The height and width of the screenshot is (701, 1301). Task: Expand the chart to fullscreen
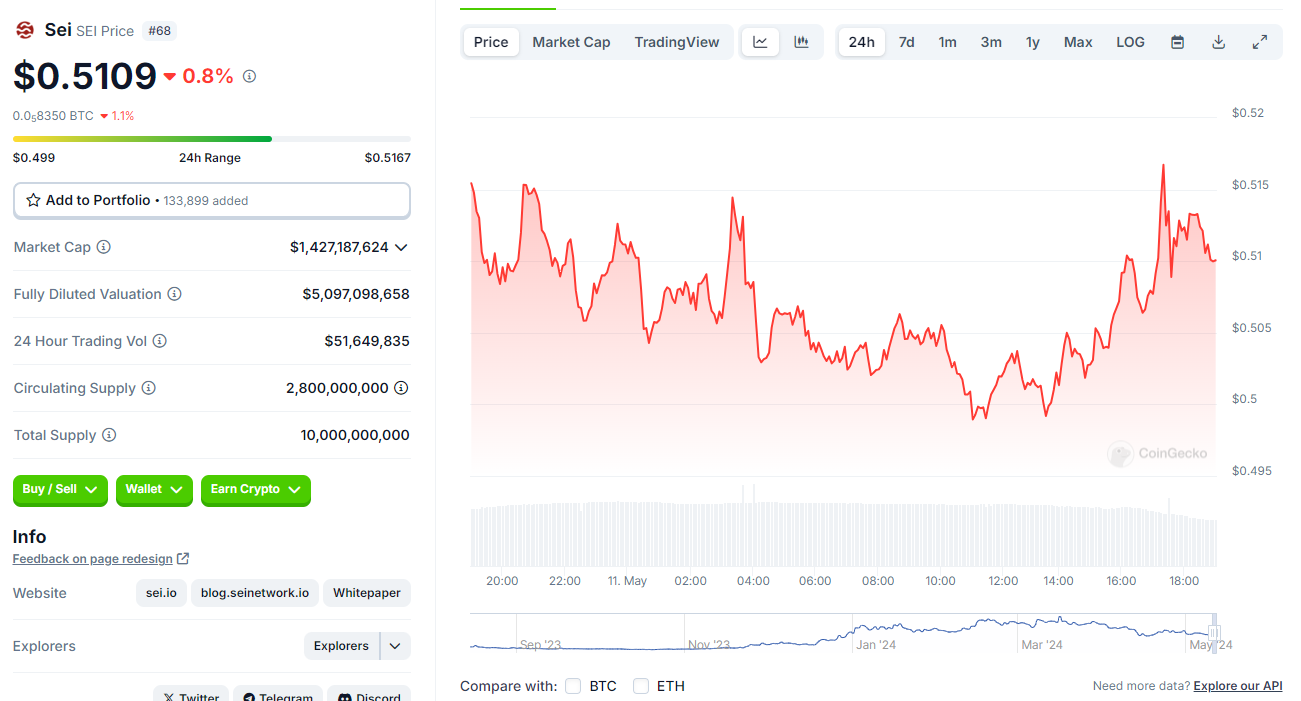tap(1260, 42)
